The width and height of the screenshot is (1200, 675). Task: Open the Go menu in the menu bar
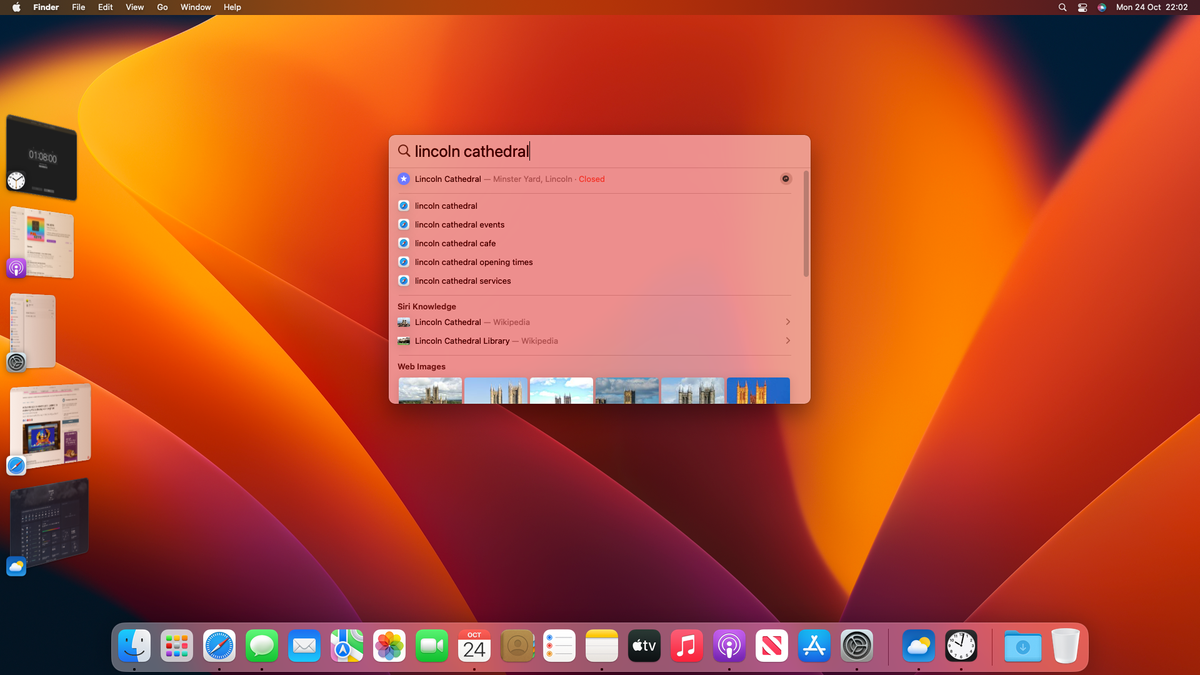(x=162, y=7)
